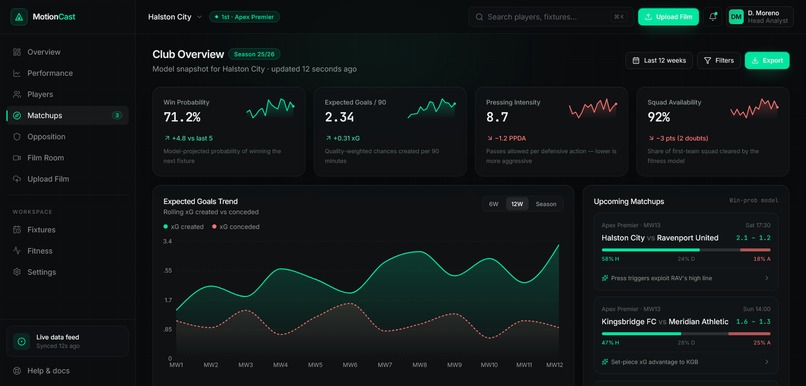Open the Performance page
The height and width of the screenshot is (386, 806).
pos(67,73)
